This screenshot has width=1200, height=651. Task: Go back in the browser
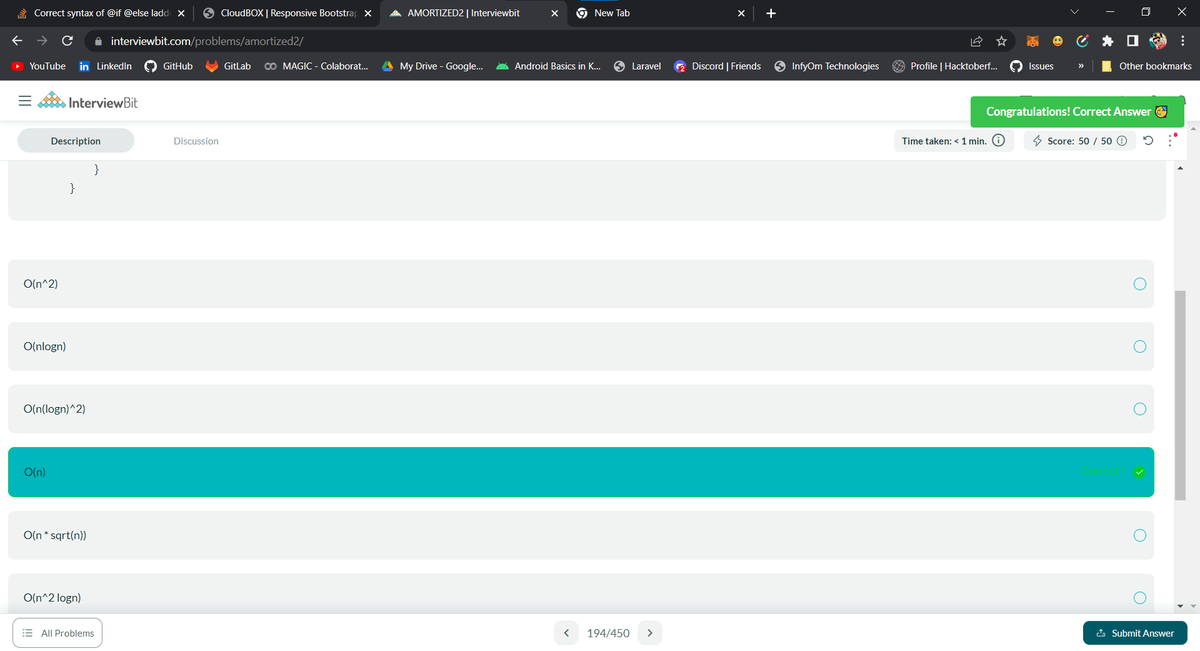(17, 41)
